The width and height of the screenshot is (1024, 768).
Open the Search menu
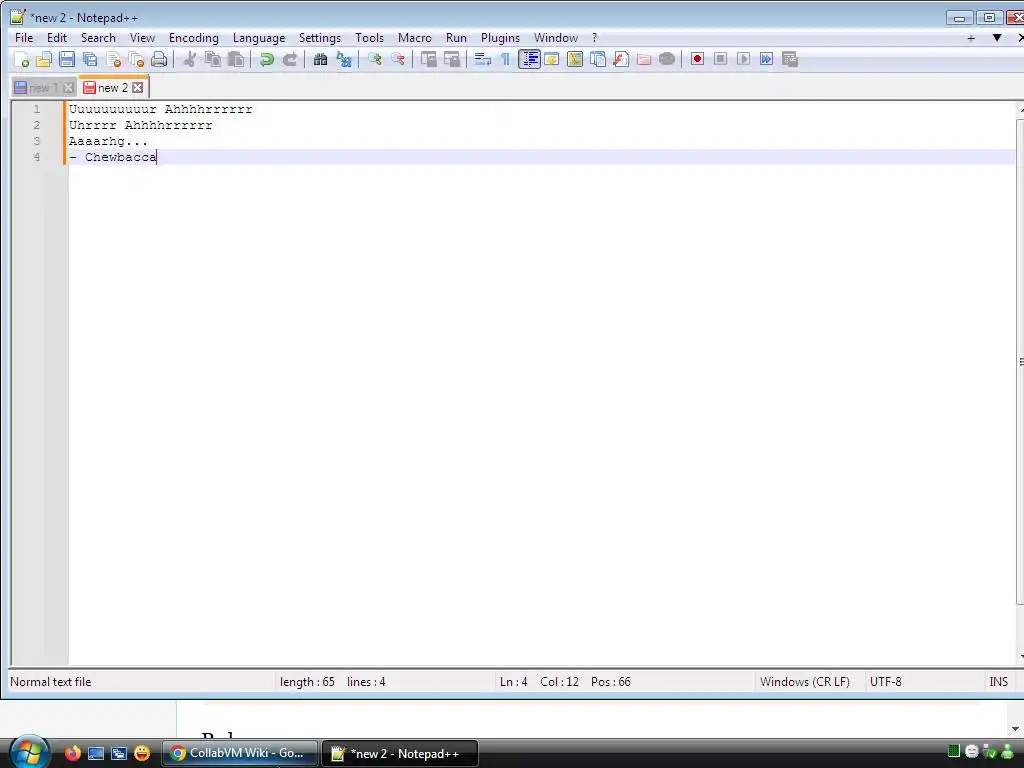pyautogui.click(x=98, y=38)
